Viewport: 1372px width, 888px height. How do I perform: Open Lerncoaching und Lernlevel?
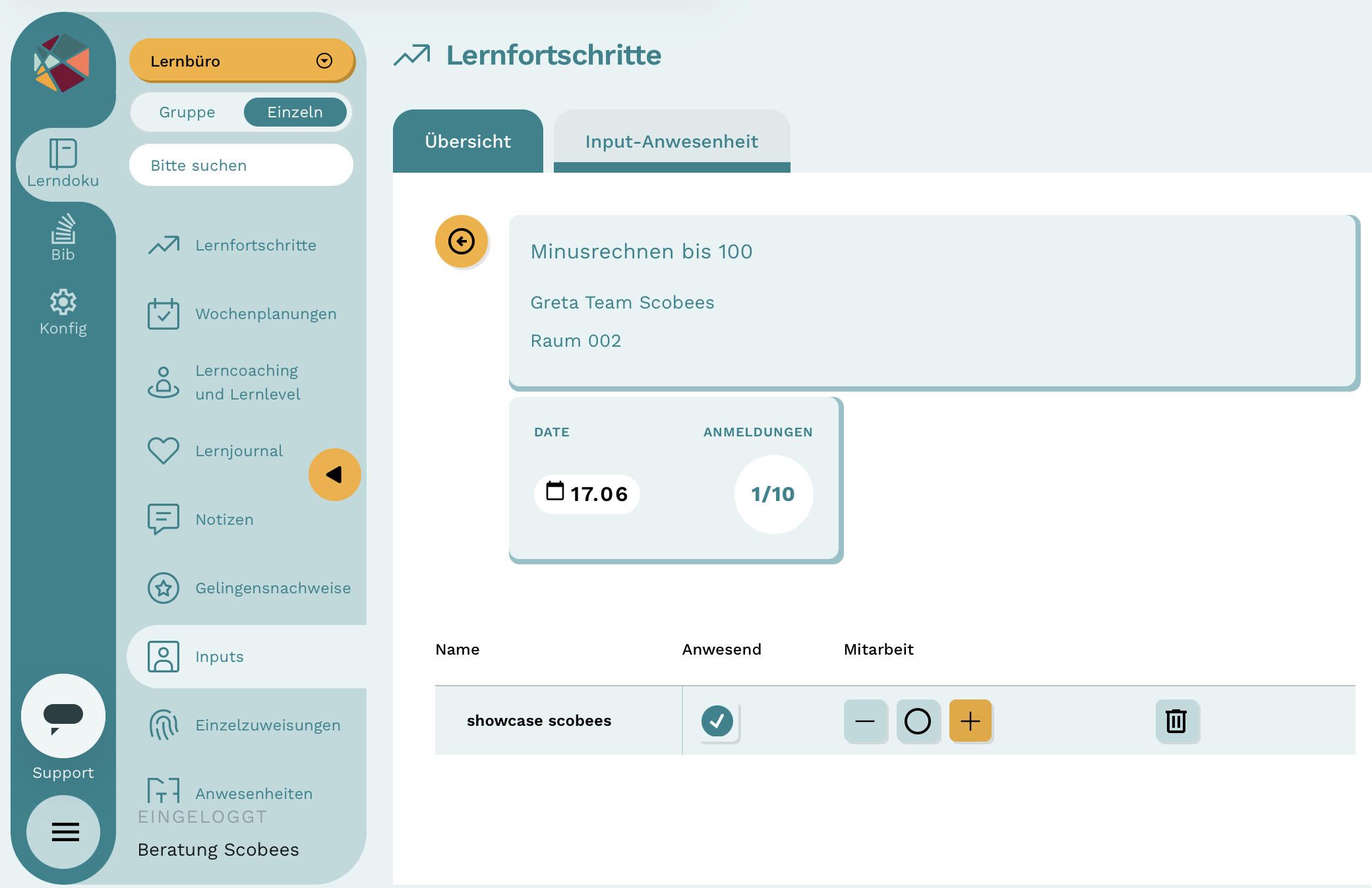(248, 382)
